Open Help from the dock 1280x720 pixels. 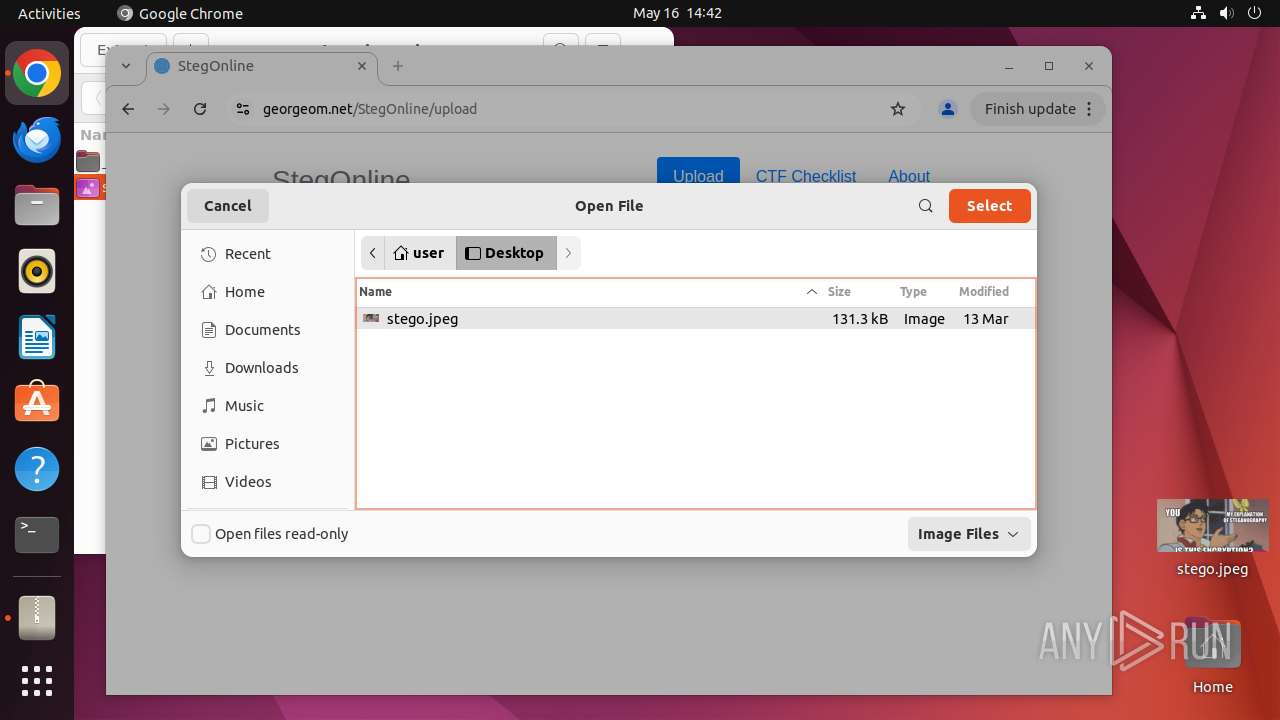tap(37, 469)
